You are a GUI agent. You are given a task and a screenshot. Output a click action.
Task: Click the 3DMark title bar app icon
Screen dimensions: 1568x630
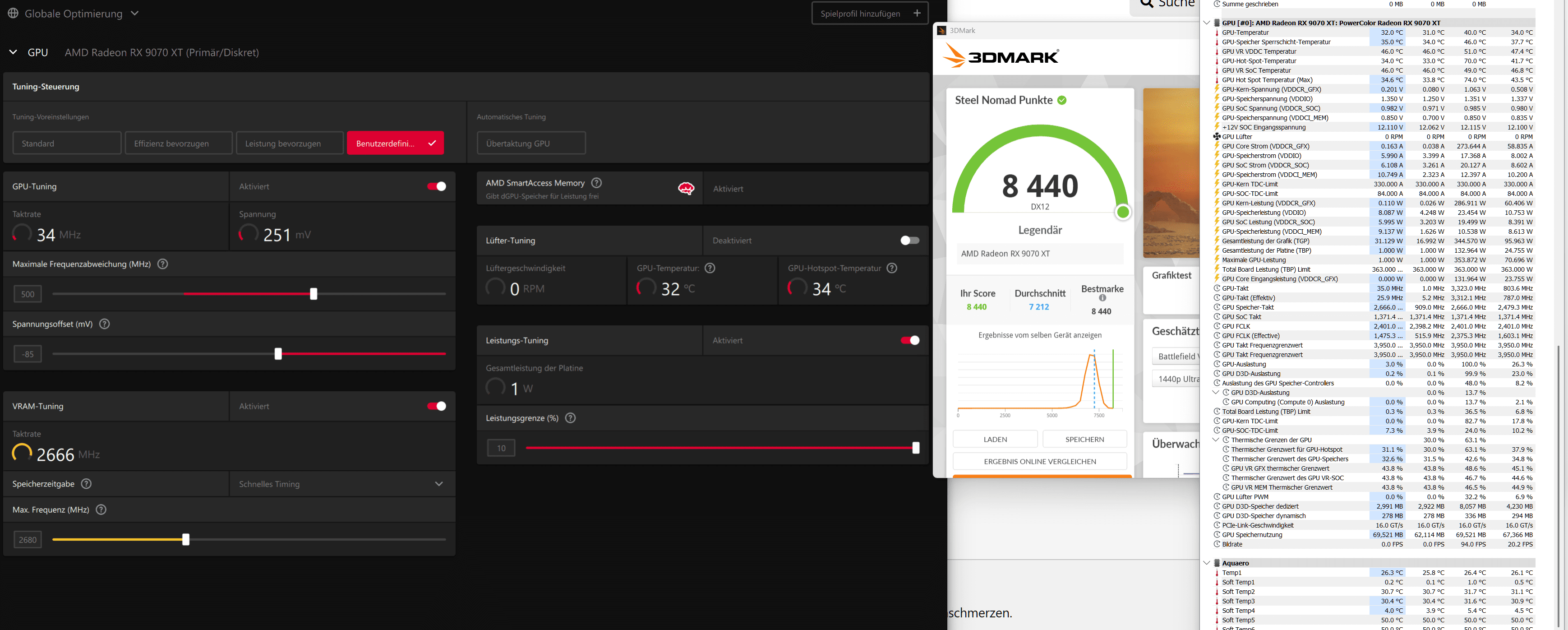point(941,30)
